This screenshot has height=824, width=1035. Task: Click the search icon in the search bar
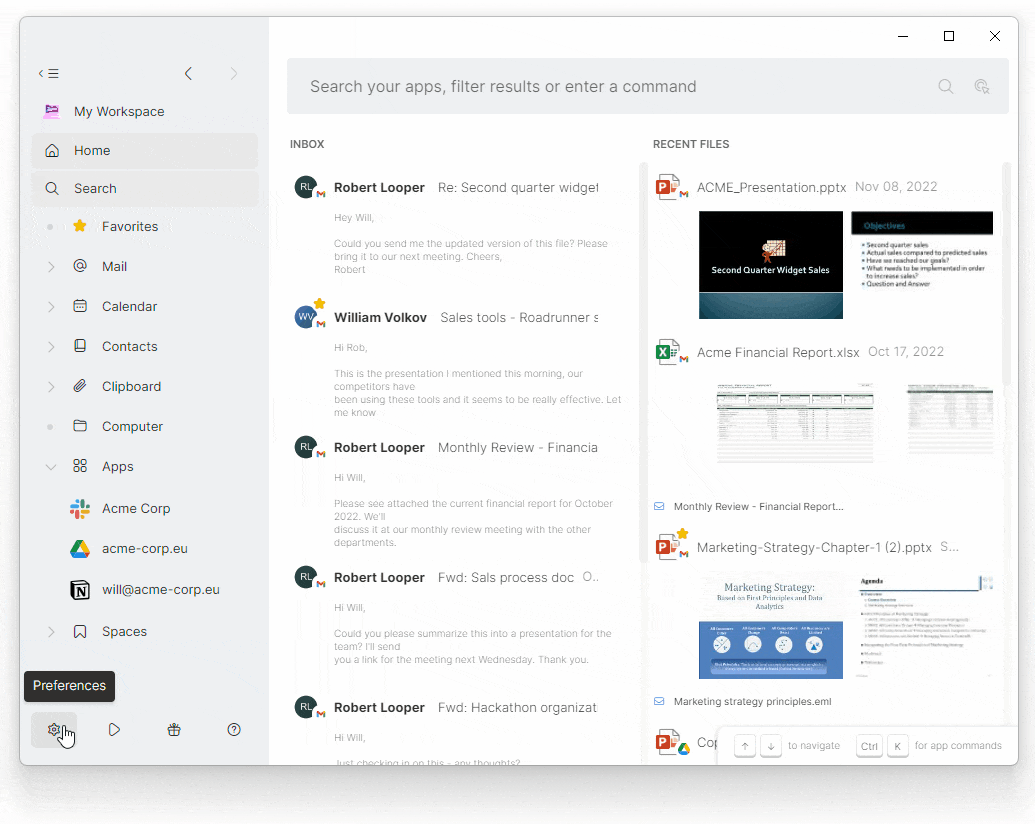tap(945, 86)
